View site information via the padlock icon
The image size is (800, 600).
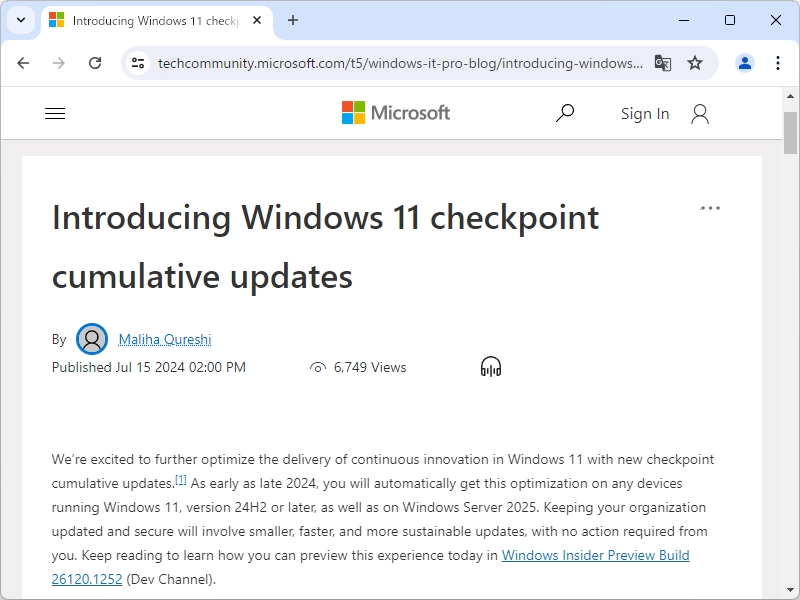pyautogui.click(x=136, y=62)
